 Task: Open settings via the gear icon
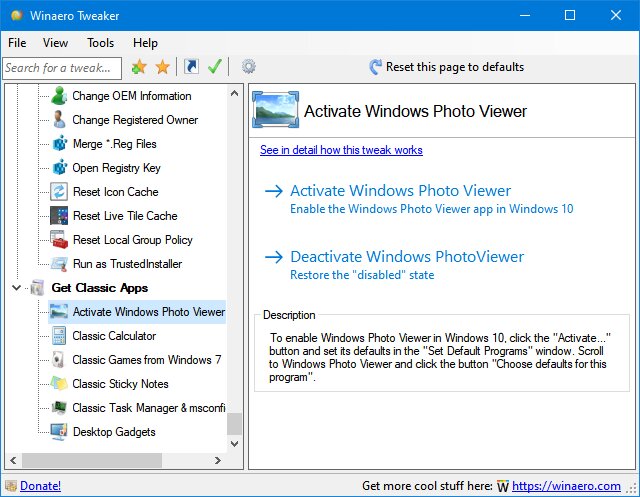pyautogui.click(x=249, y=67)
